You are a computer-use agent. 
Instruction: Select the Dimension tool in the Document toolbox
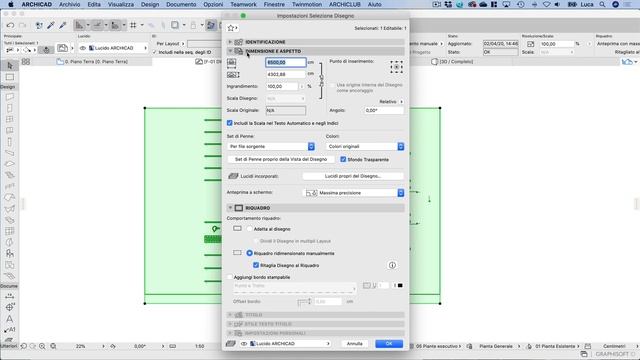tap(9, 296)
